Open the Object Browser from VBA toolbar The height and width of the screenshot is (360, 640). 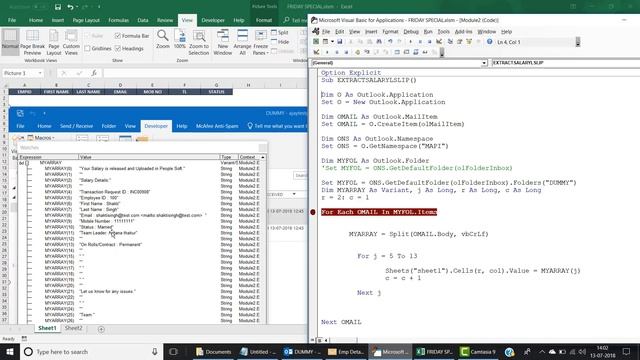pyautogui.click(x=469, y=42)
